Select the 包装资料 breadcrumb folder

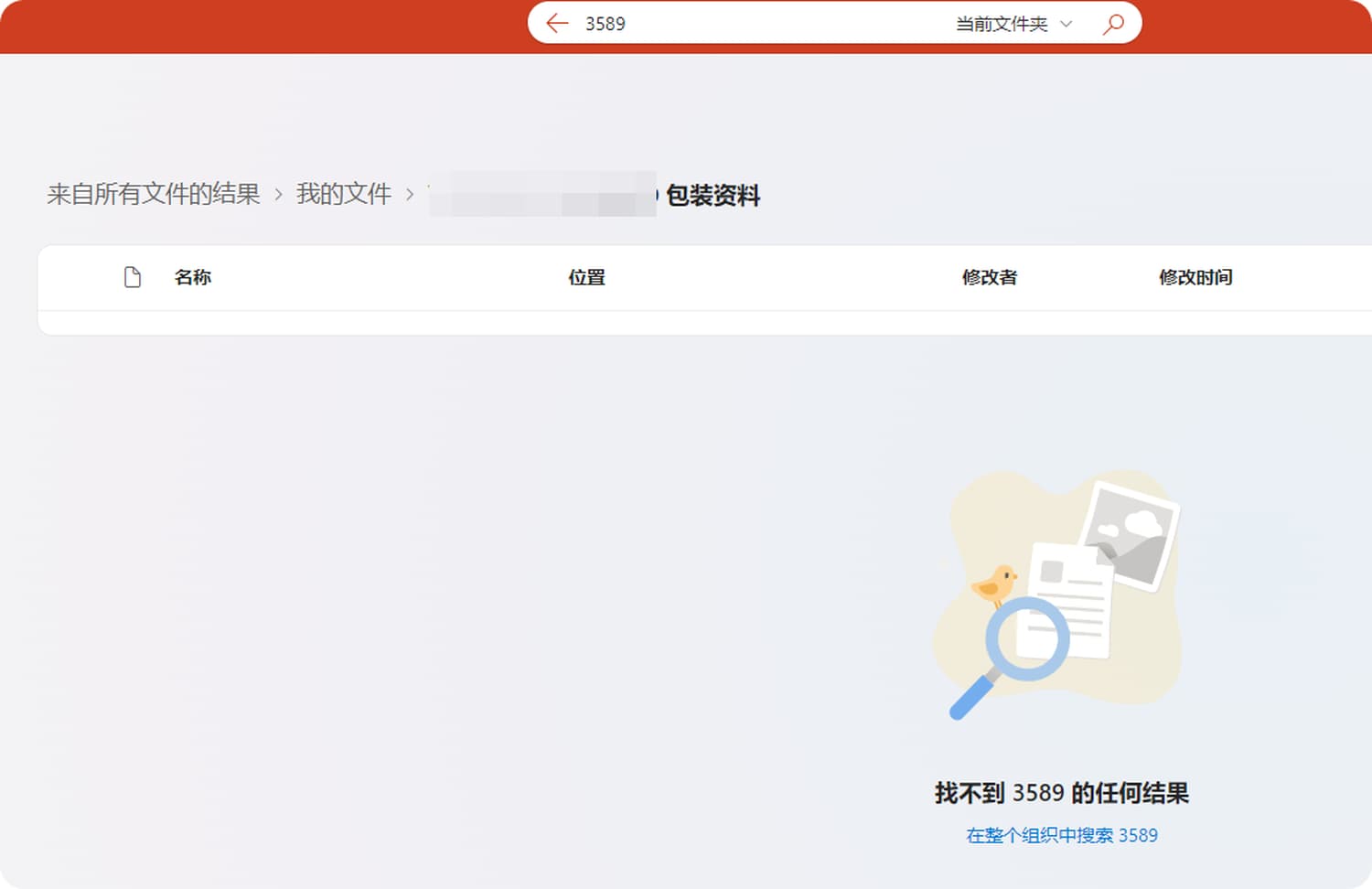[x=713, y=195]
